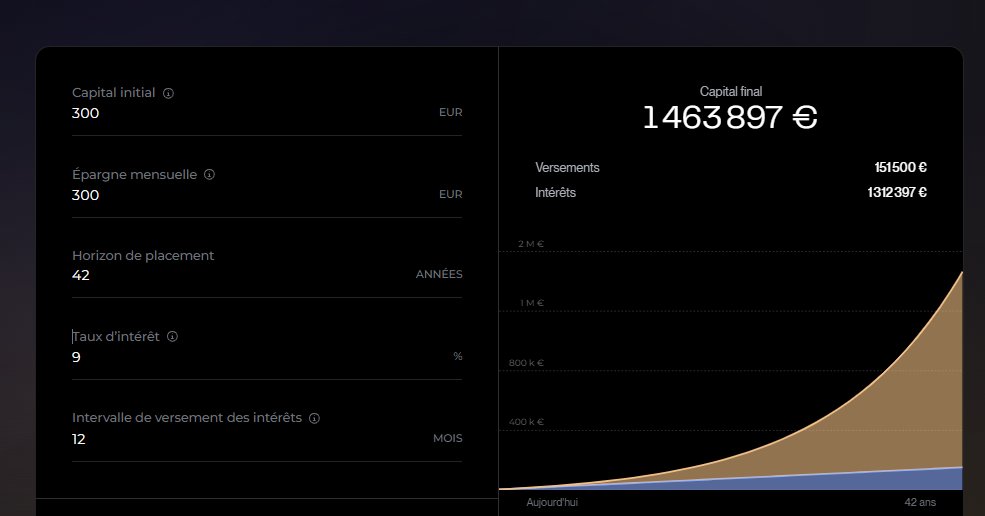Select the Intérêts amount 1 312 397 €
The height and width of the screenshot is (516, 985).
point(897,192)
